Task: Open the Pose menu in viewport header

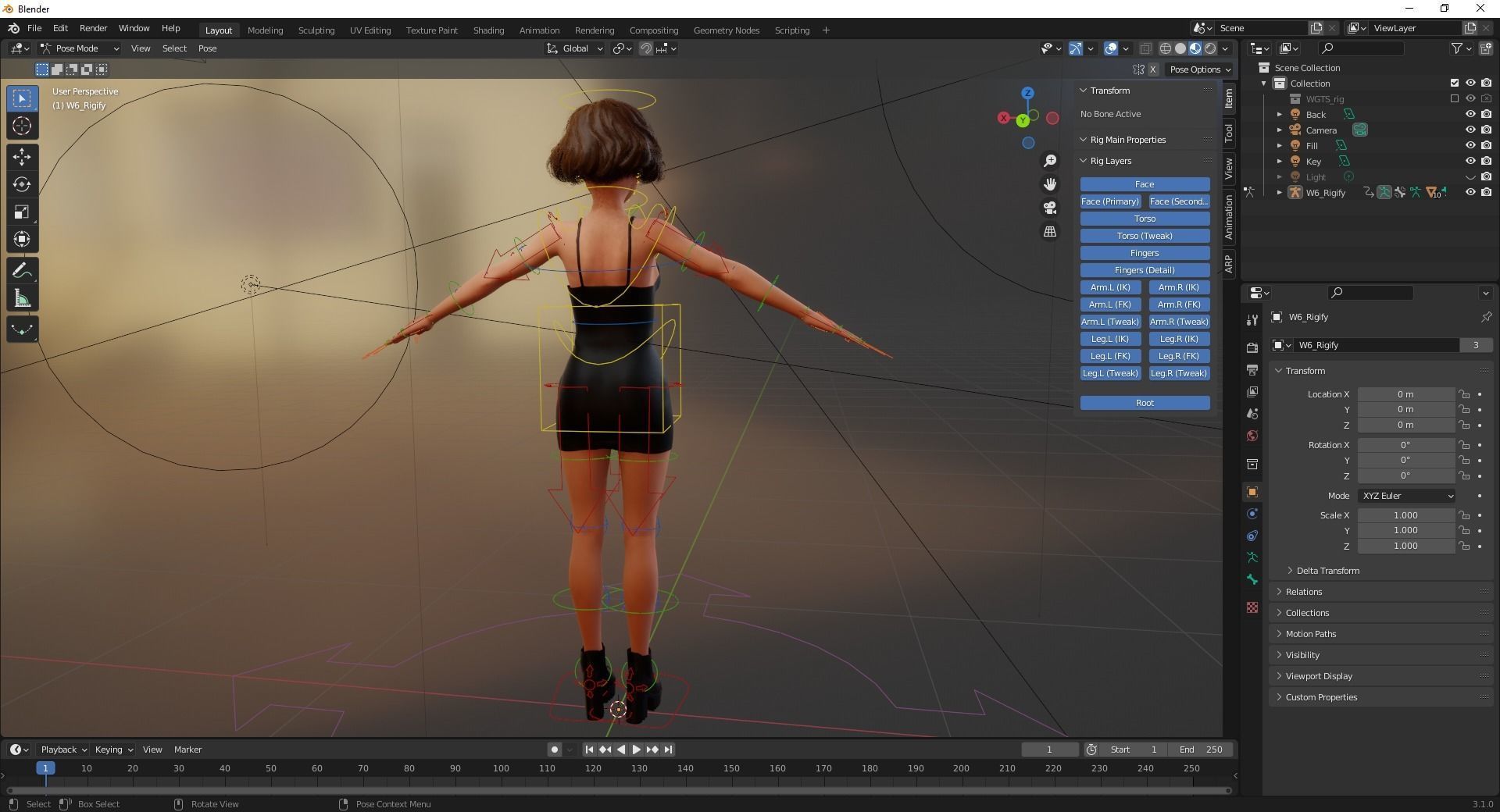Action: point(207,48)
